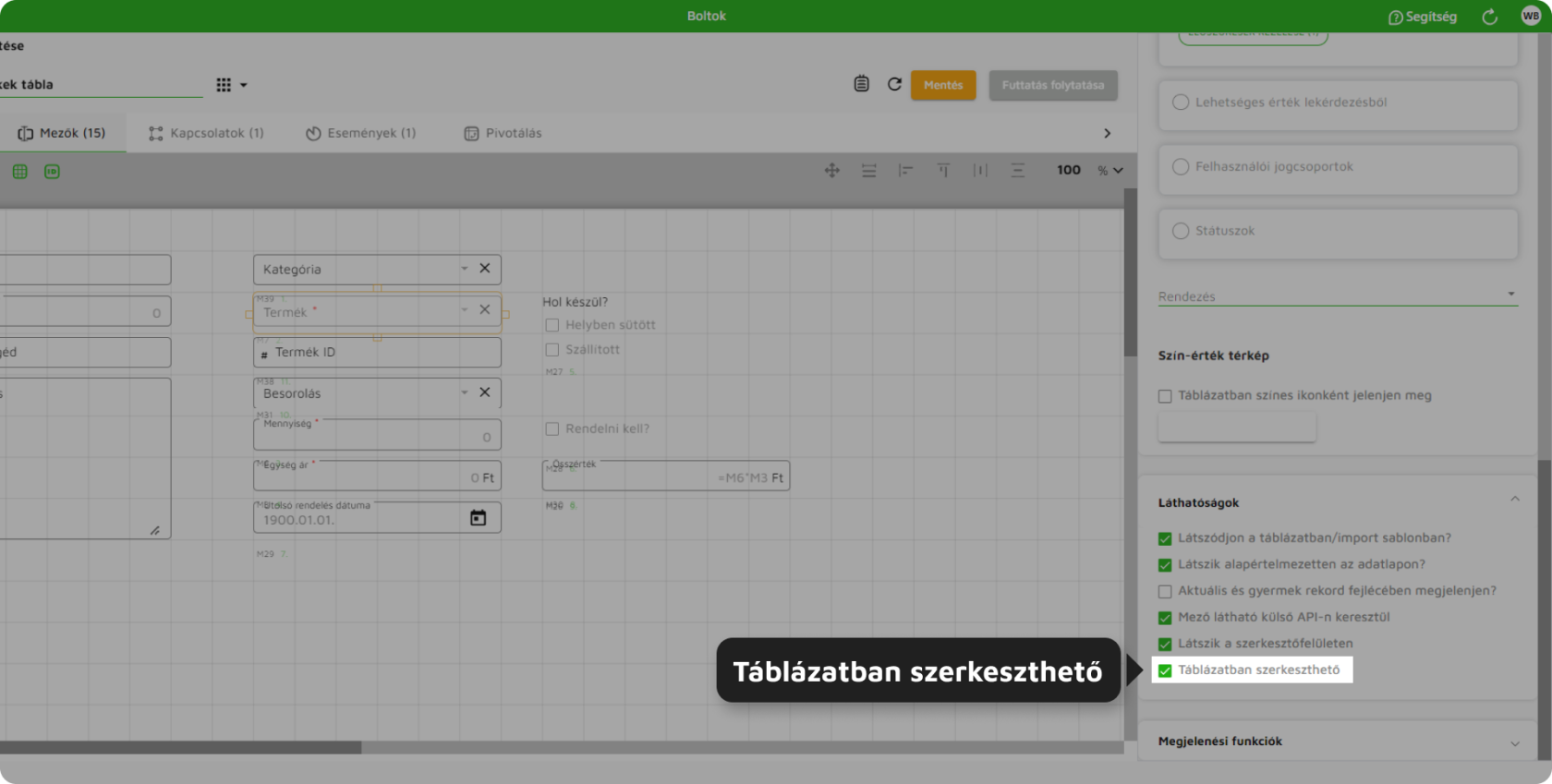This screenshot has width=1552, height=784.
Task: Click the Mennyiség input field
Action: click(x=377, y=435)
